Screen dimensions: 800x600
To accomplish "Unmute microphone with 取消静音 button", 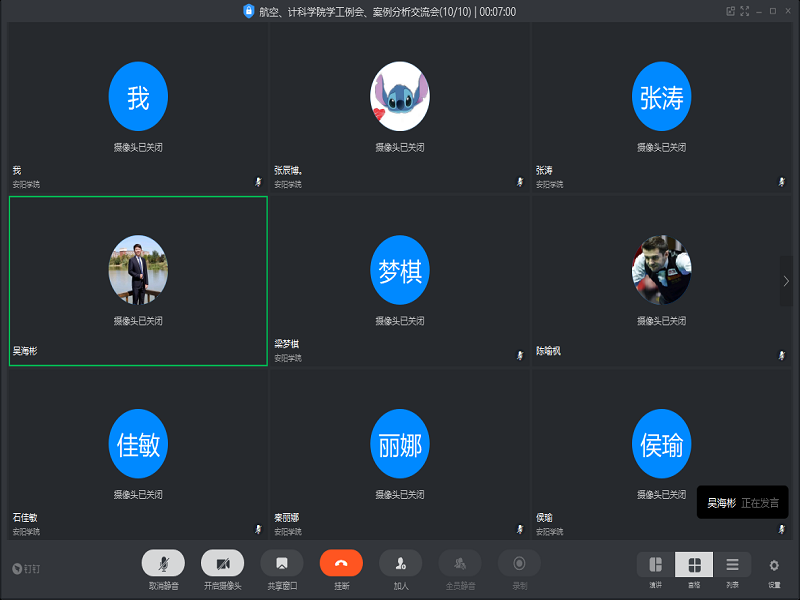I will click(163, 564).
